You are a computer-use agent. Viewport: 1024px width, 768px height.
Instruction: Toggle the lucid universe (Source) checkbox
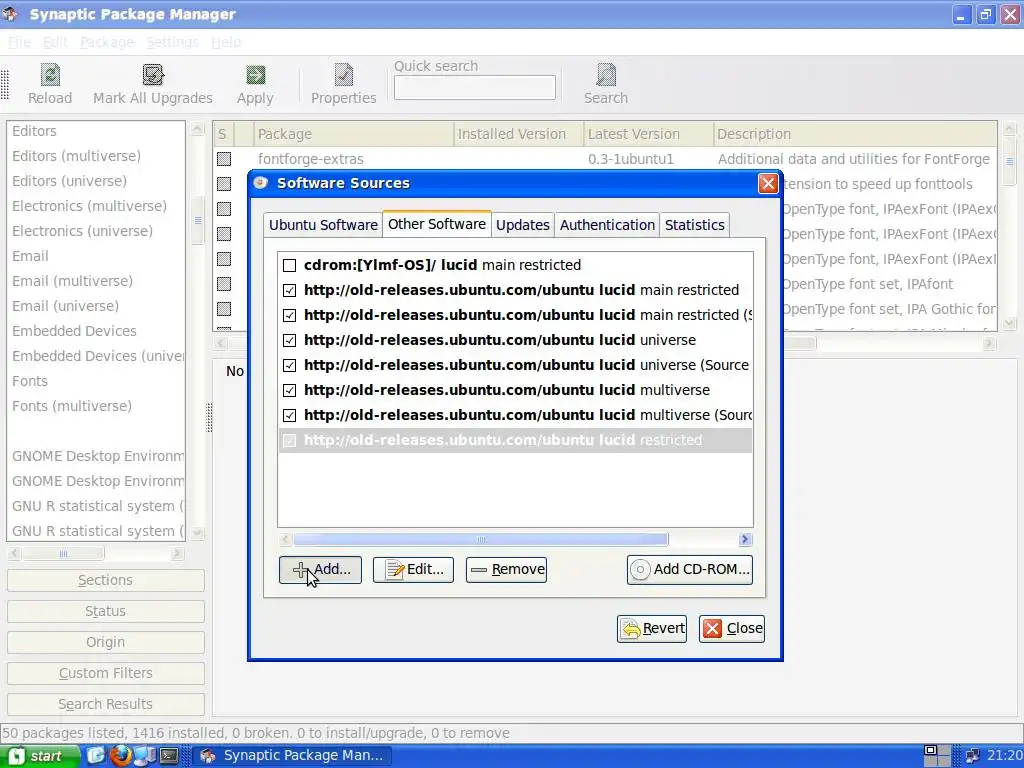[289, 365]
